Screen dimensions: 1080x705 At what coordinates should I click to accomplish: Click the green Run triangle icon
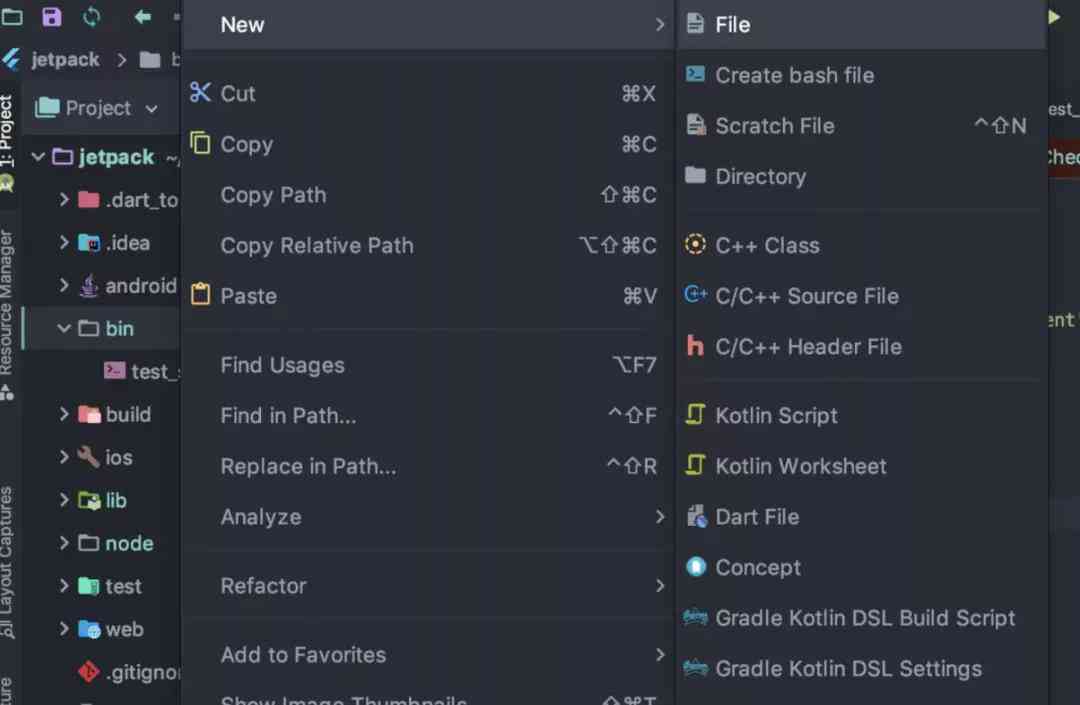coord(1054,17)
